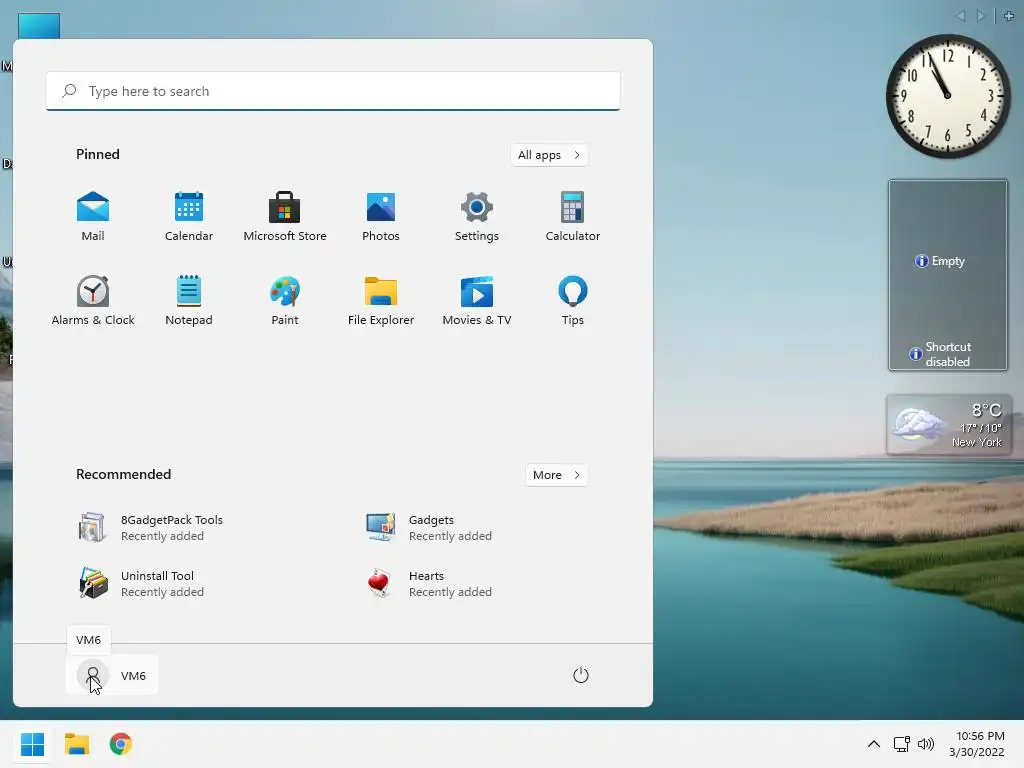Go to next gadget page arrow
1024x768 pixels.
980,16
